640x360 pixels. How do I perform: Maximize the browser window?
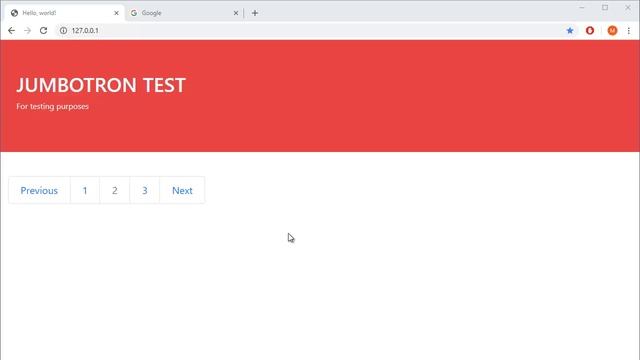pyautogui.click(x=605, y=7)
